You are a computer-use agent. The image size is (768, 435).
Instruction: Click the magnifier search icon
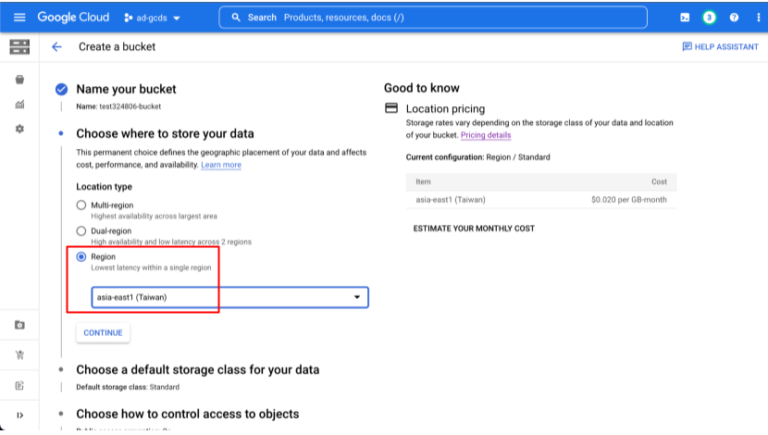(x=236, y=18)
